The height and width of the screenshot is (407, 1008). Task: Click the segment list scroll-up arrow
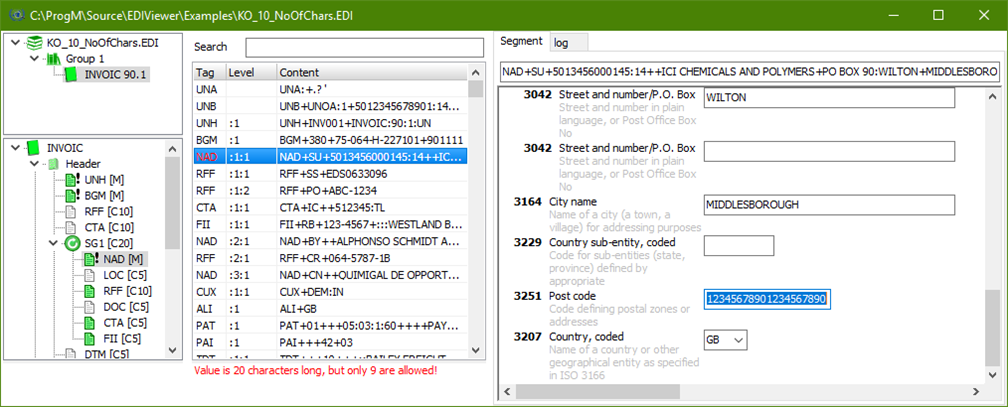click(x=476, y=73)
